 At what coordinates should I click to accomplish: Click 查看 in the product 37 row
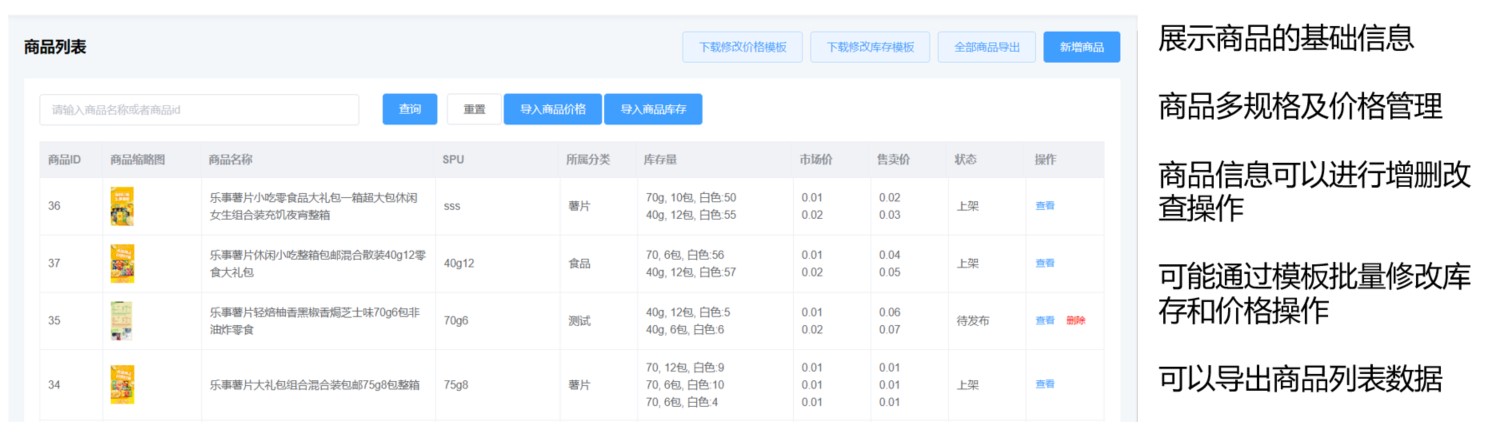1045,263
